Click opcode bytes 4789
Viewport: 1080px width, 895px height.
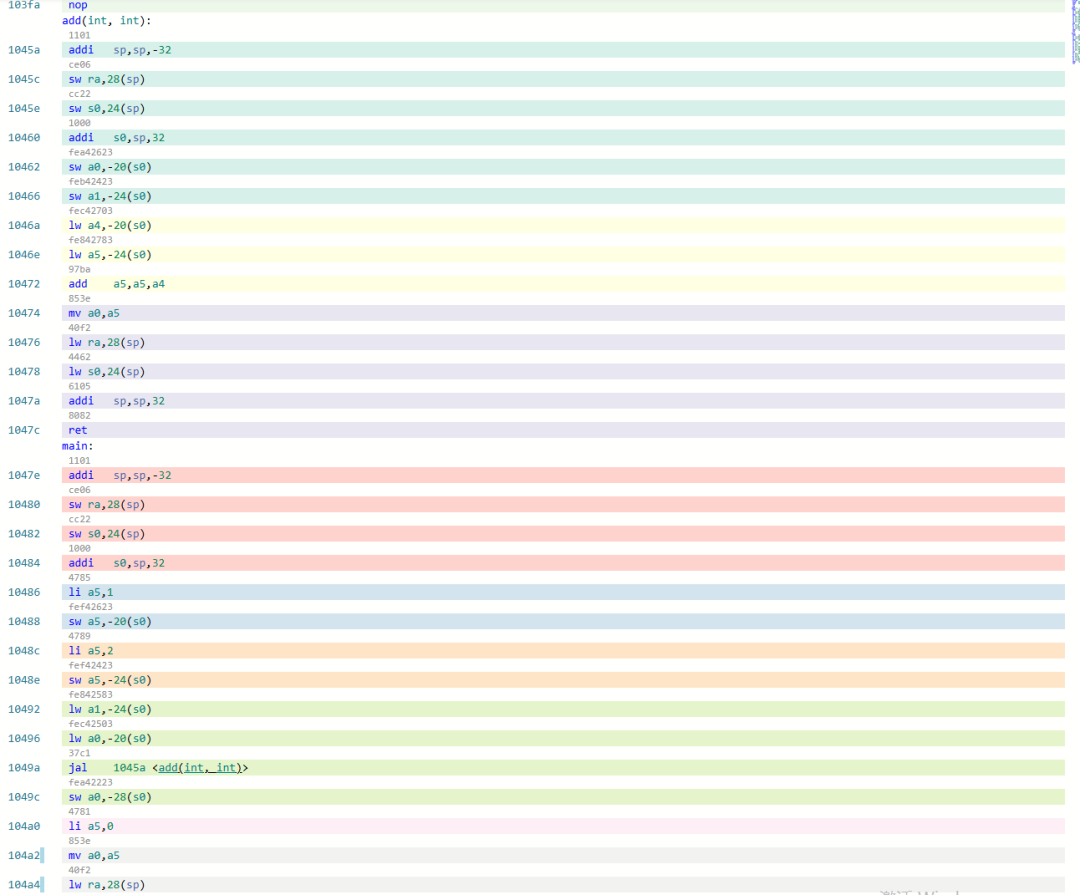[79, 636]
